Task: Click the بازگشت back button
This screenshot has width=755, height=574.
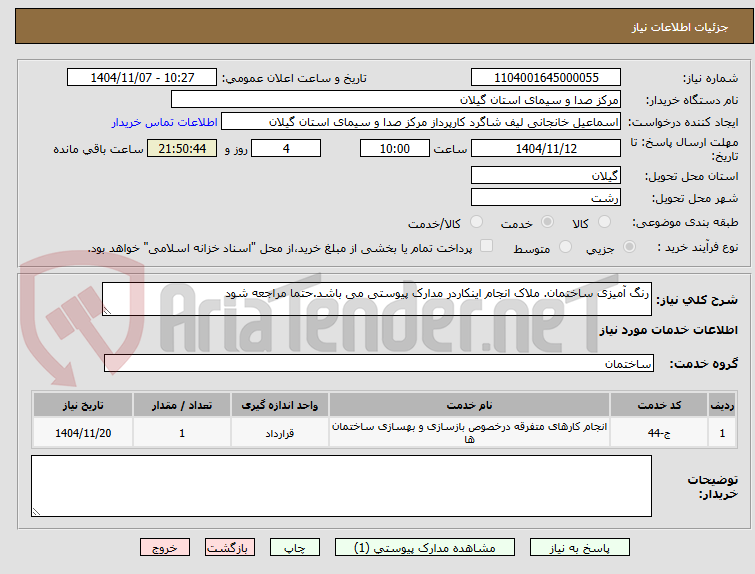Action: pyautogui.click(x=230, y=548)
